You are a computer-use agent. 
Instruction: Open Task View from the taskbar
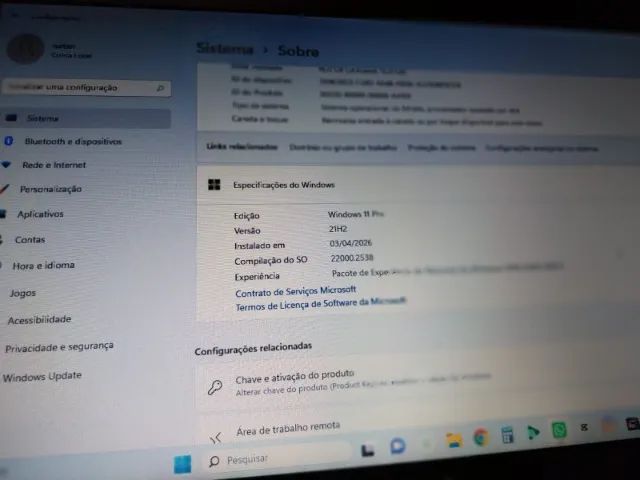pos(368,450)
